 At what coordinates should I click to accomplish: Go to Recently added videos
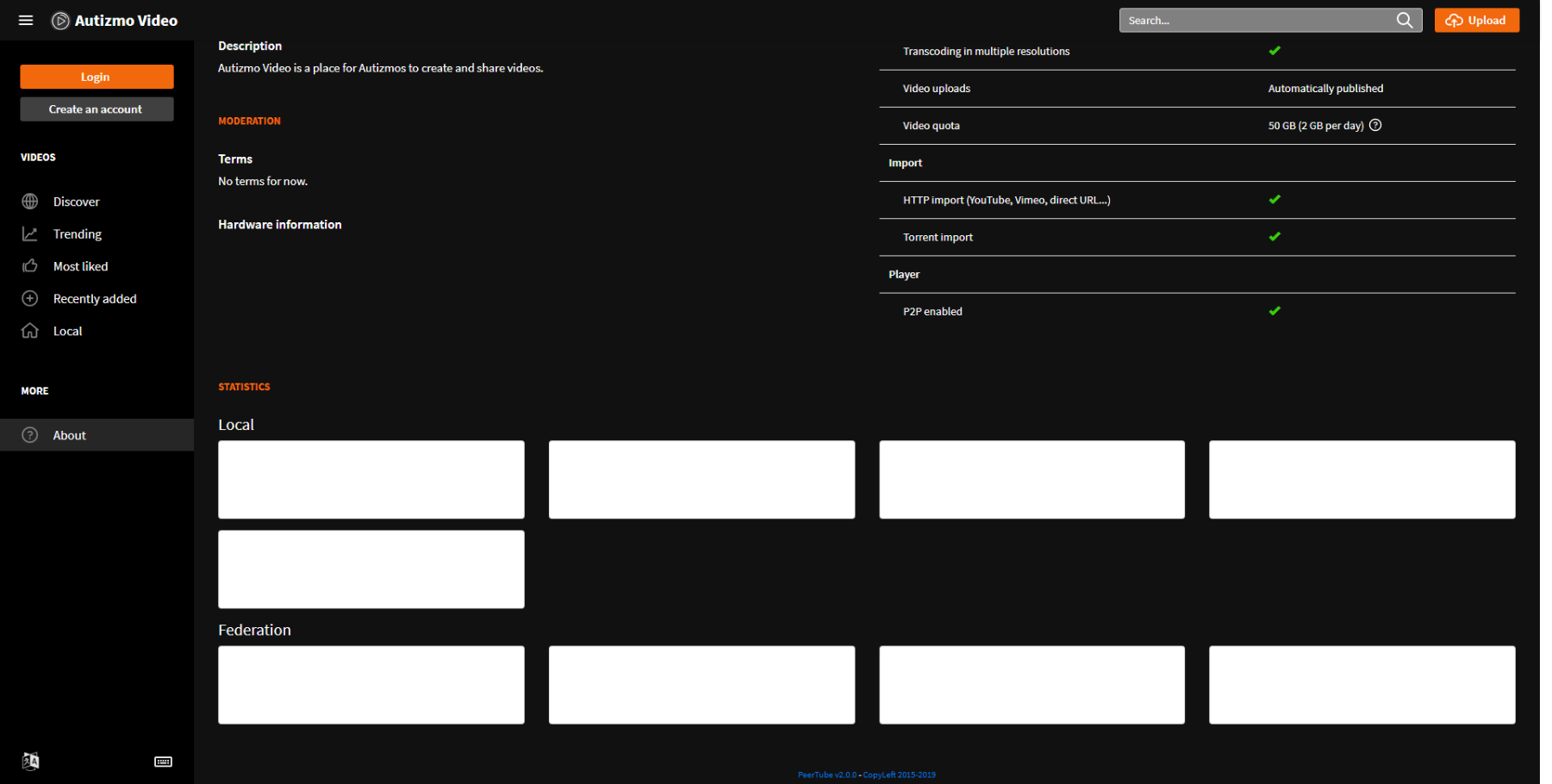(95, 299)
